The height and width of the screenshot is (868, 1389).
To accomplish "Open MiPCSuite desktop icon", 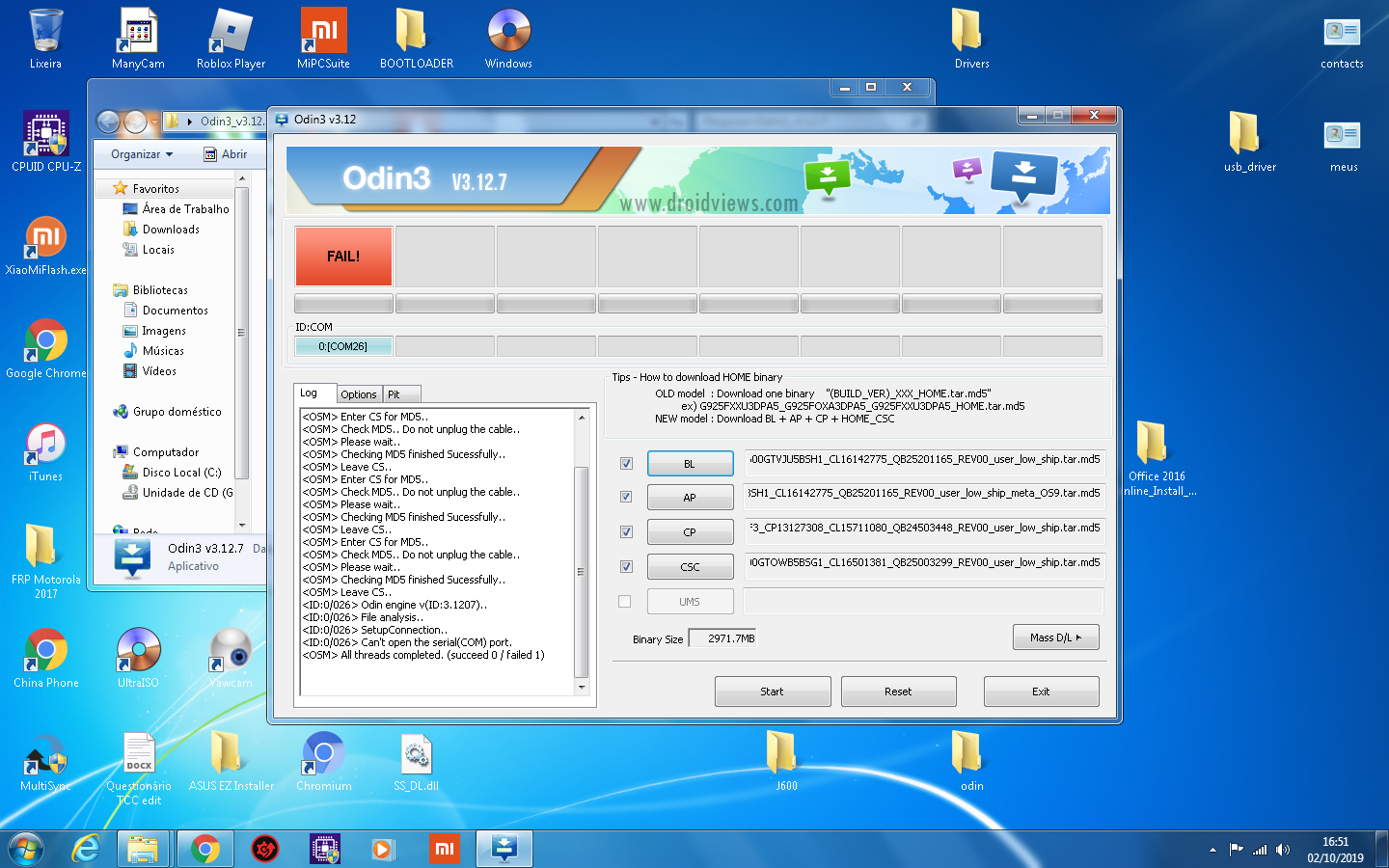I will click(x=323, y=39).
